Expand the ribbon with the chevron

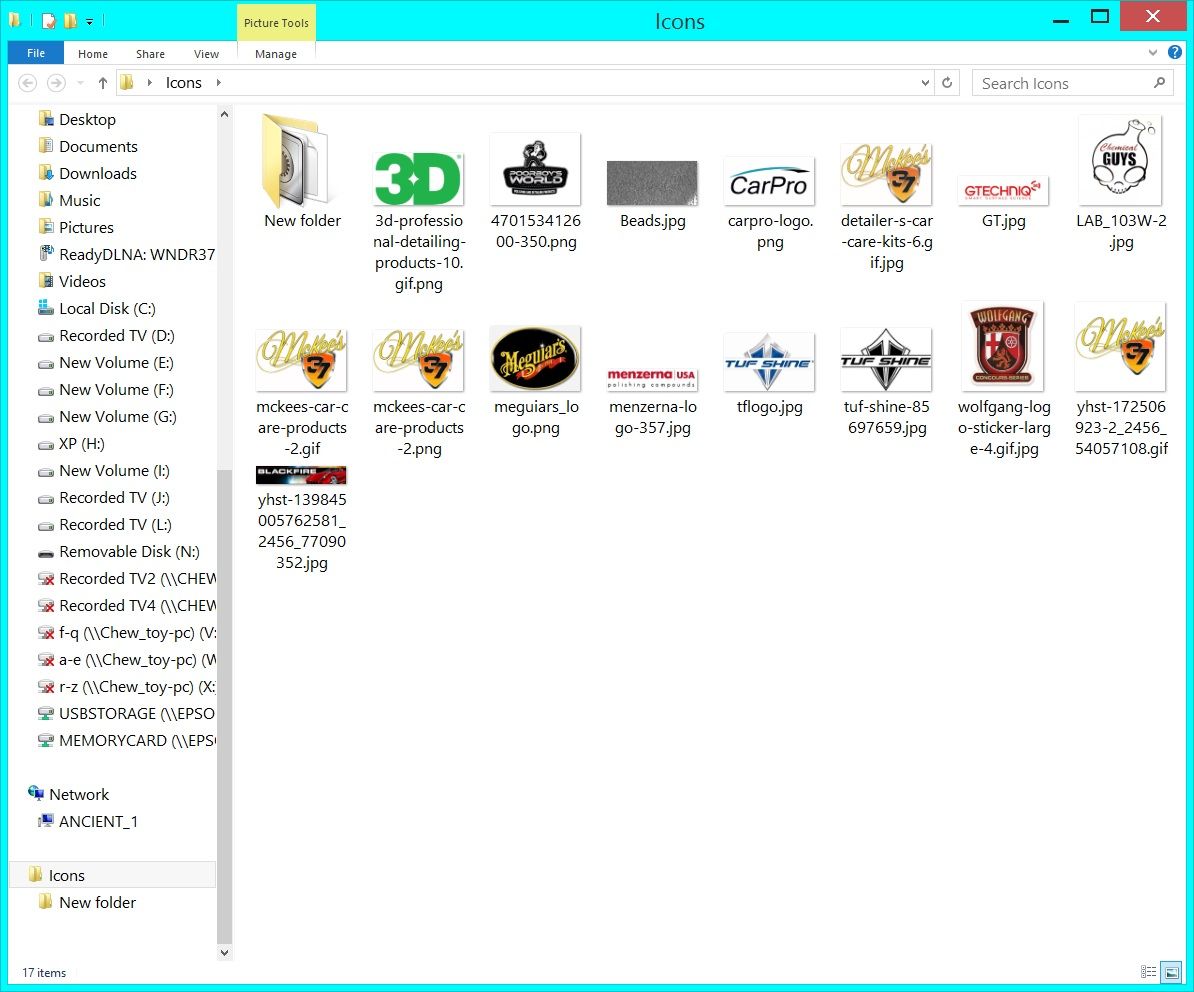(1153, 53)
